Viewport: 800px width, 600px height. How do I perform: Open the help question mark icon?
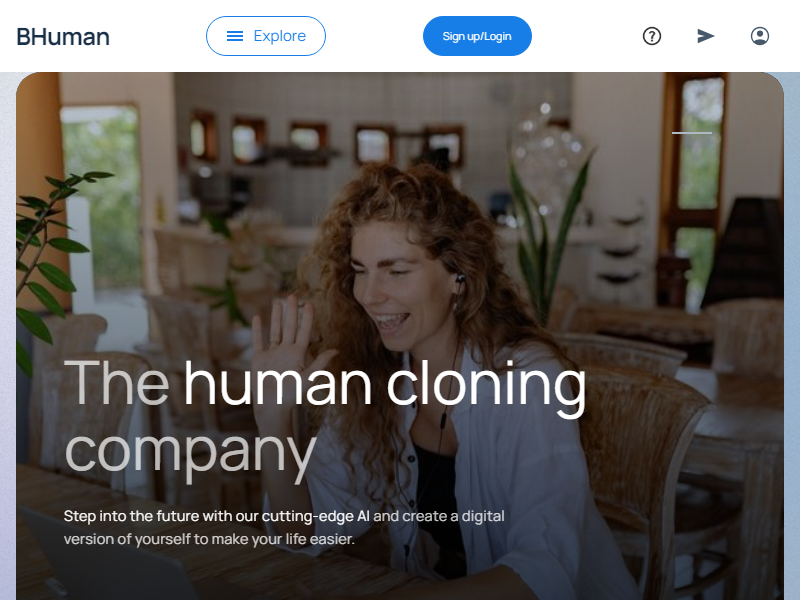point(652,36)
